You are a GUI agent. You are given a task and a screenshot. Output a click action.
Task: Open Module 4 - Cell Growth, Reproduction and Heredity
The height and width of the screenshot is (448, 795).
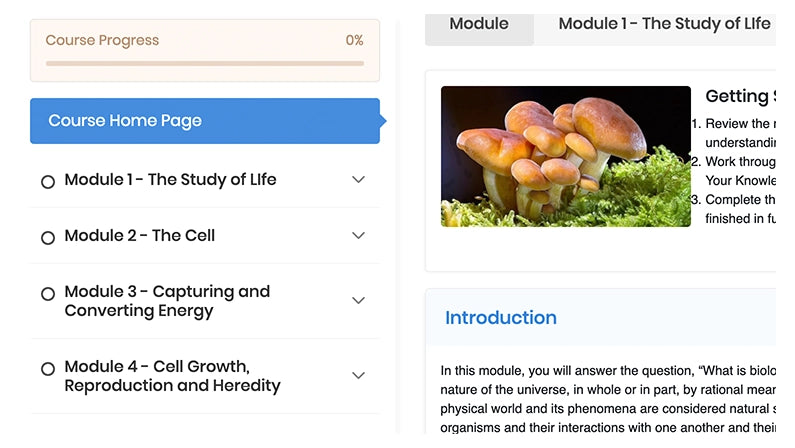[x=172, y=376]
